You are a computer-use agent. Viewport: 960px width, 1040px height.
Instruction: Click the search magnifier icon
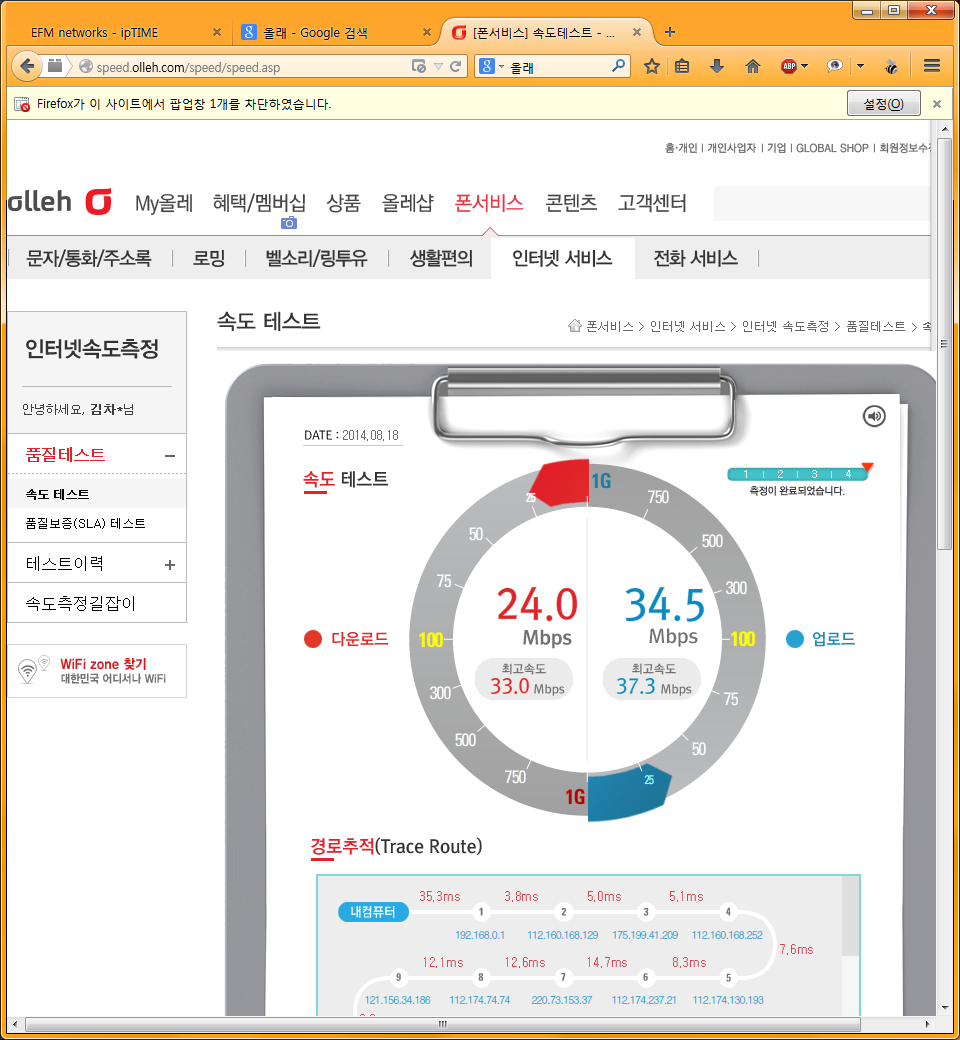(618, 66)
